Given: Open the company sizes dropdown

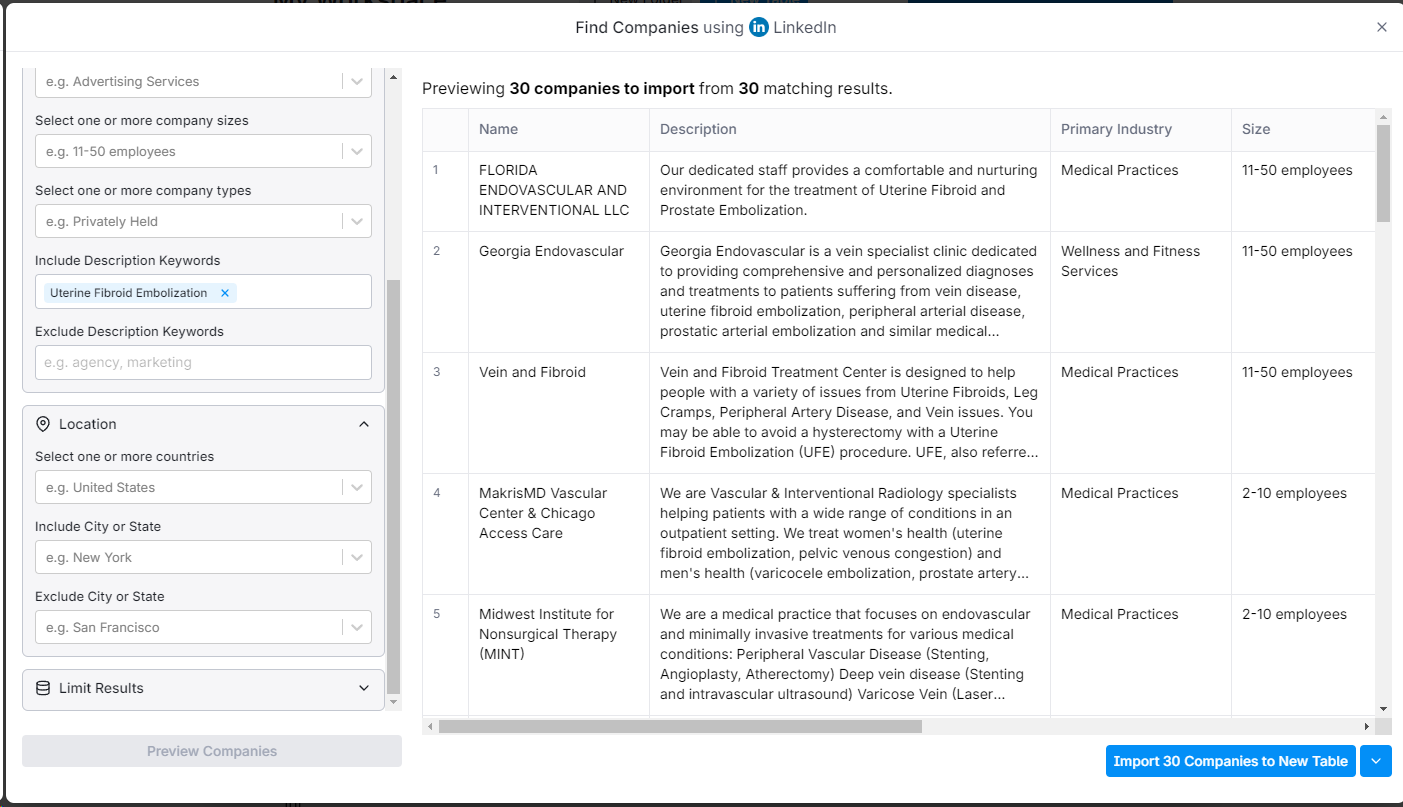Looking at the screenshot, I should tap(356, 152).
